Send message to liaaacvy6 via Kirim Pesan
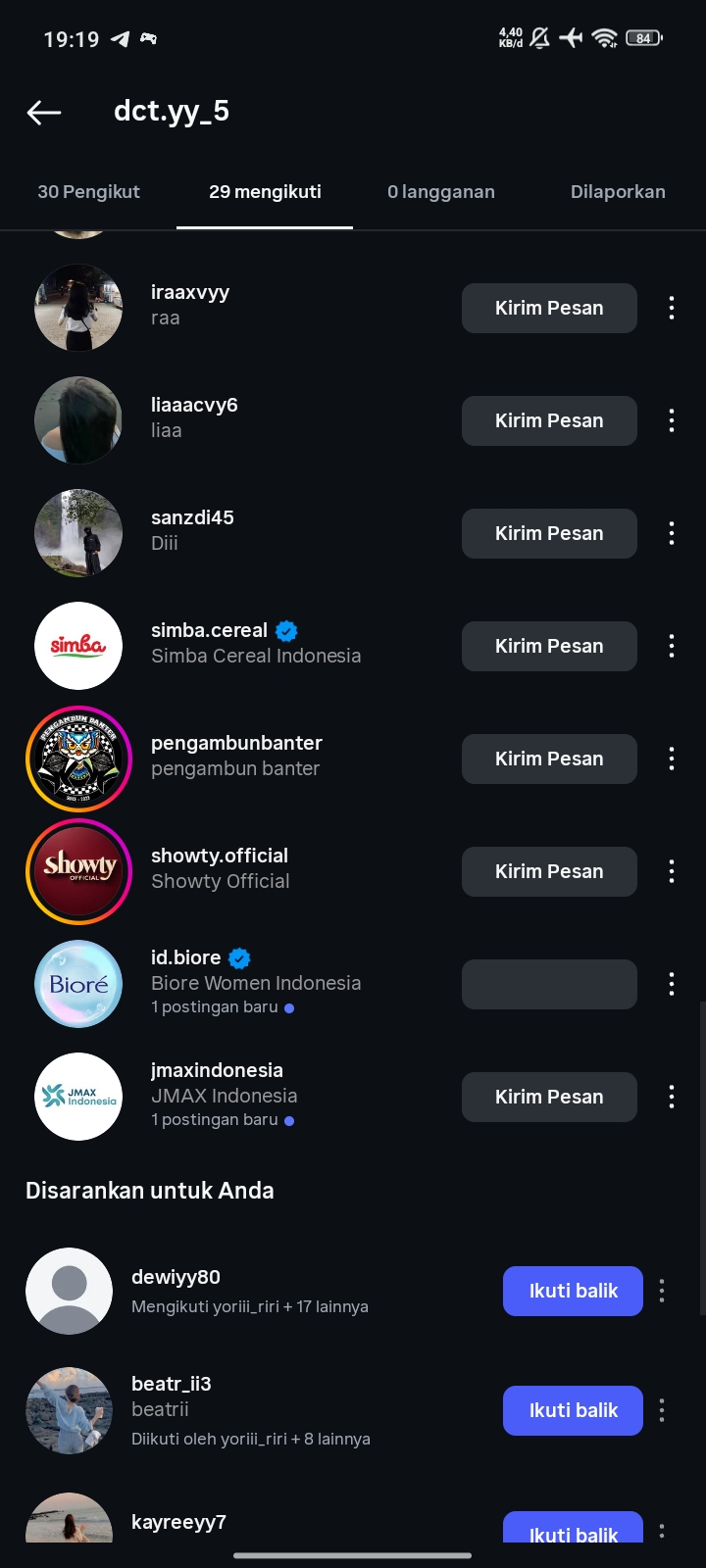The width and height of the screenshot is (706, 1568). pyautogui.click(x=549, y=420)
